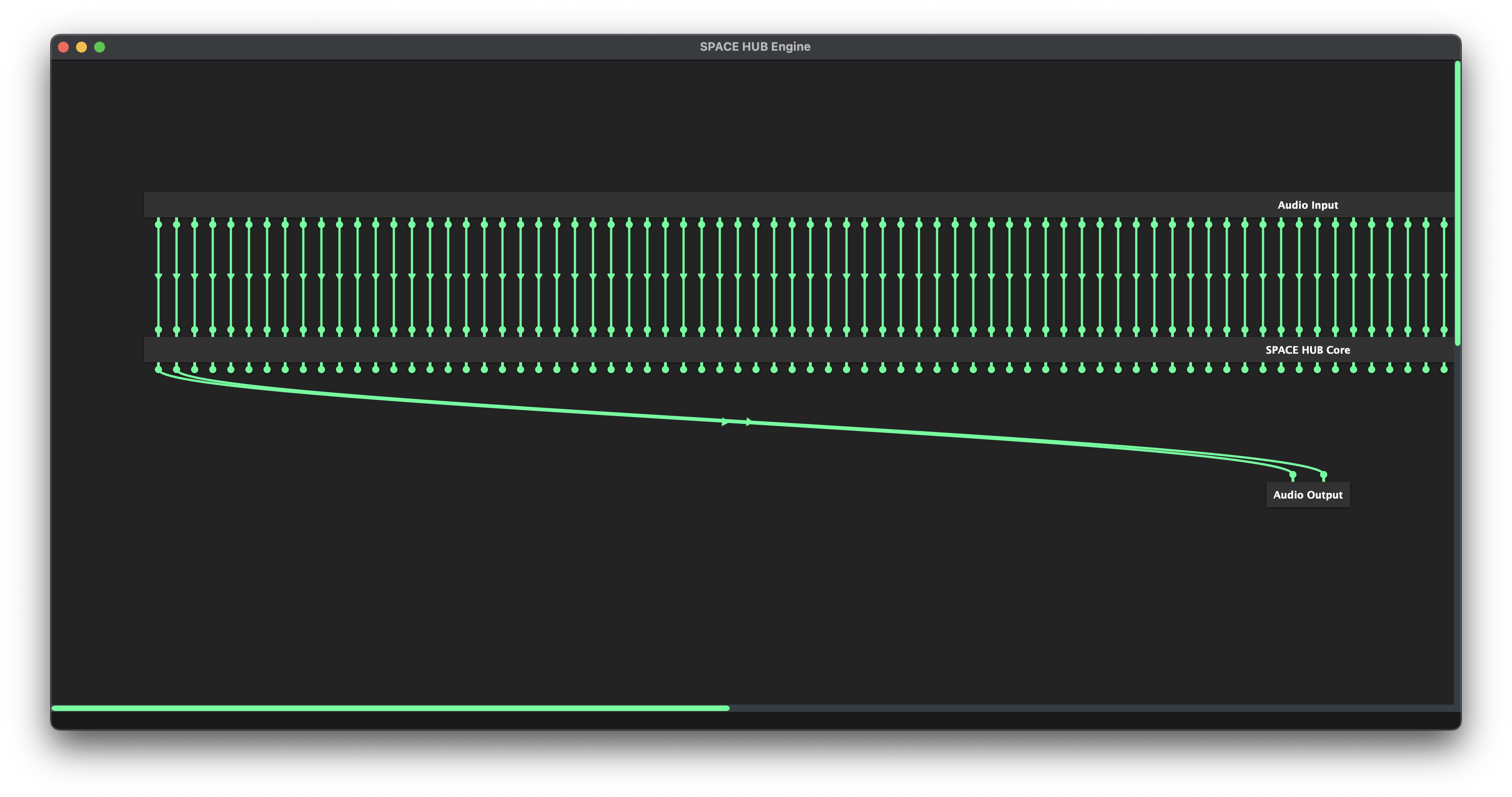This screenshot has height=797, width=1512.
Task: Minimize window with the yellow button
Action: [x=81, y=47]
